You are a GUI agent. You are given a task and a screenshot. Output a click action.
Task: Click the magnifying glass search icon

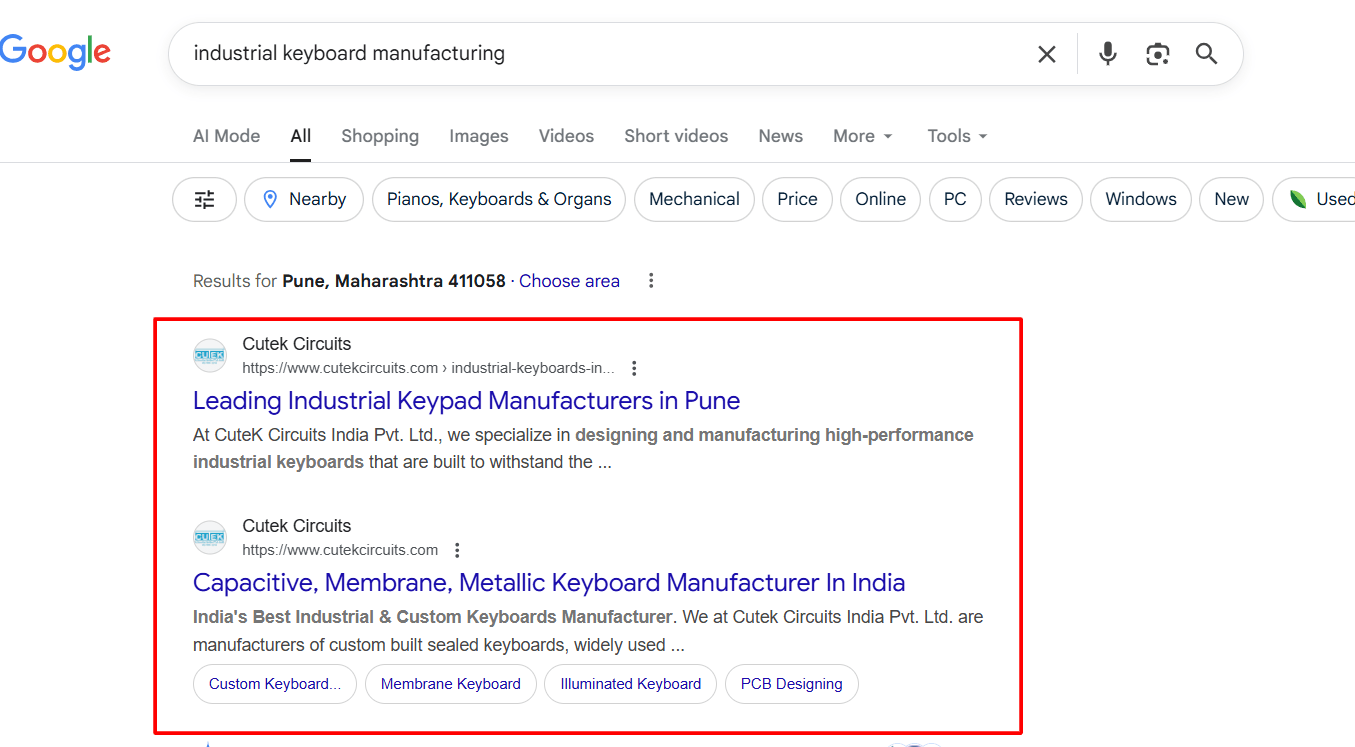click(x=1206, y=54)
